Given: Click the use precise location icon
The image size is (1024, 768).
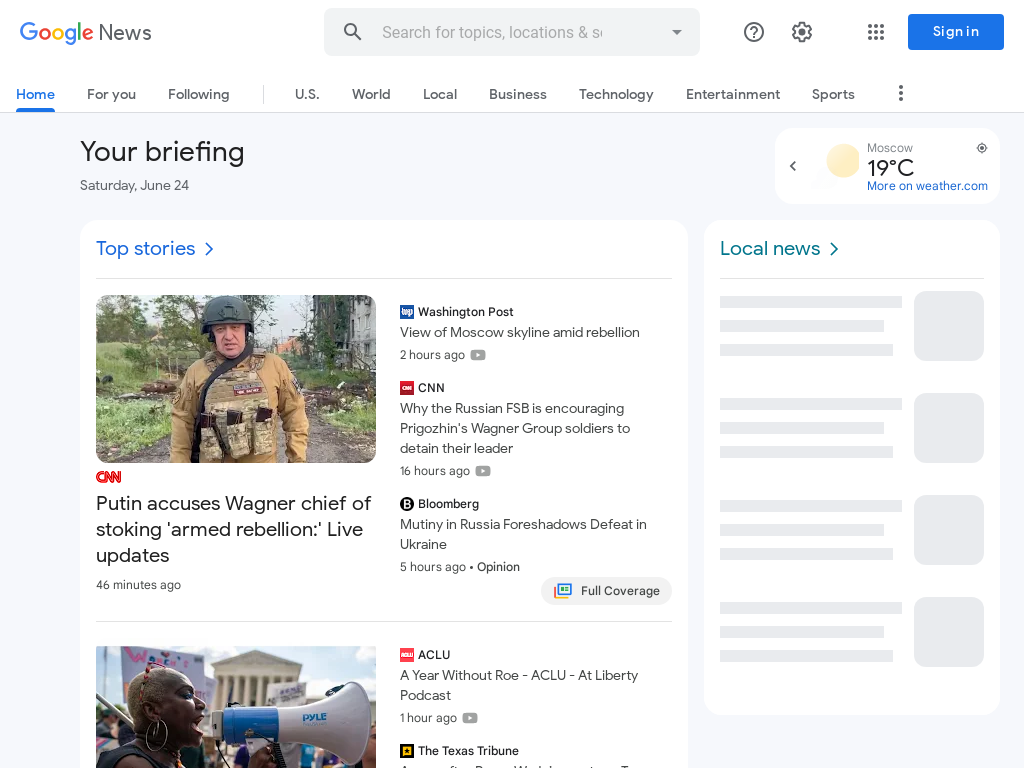Looking at the screenshot, I should click(982, 148).
